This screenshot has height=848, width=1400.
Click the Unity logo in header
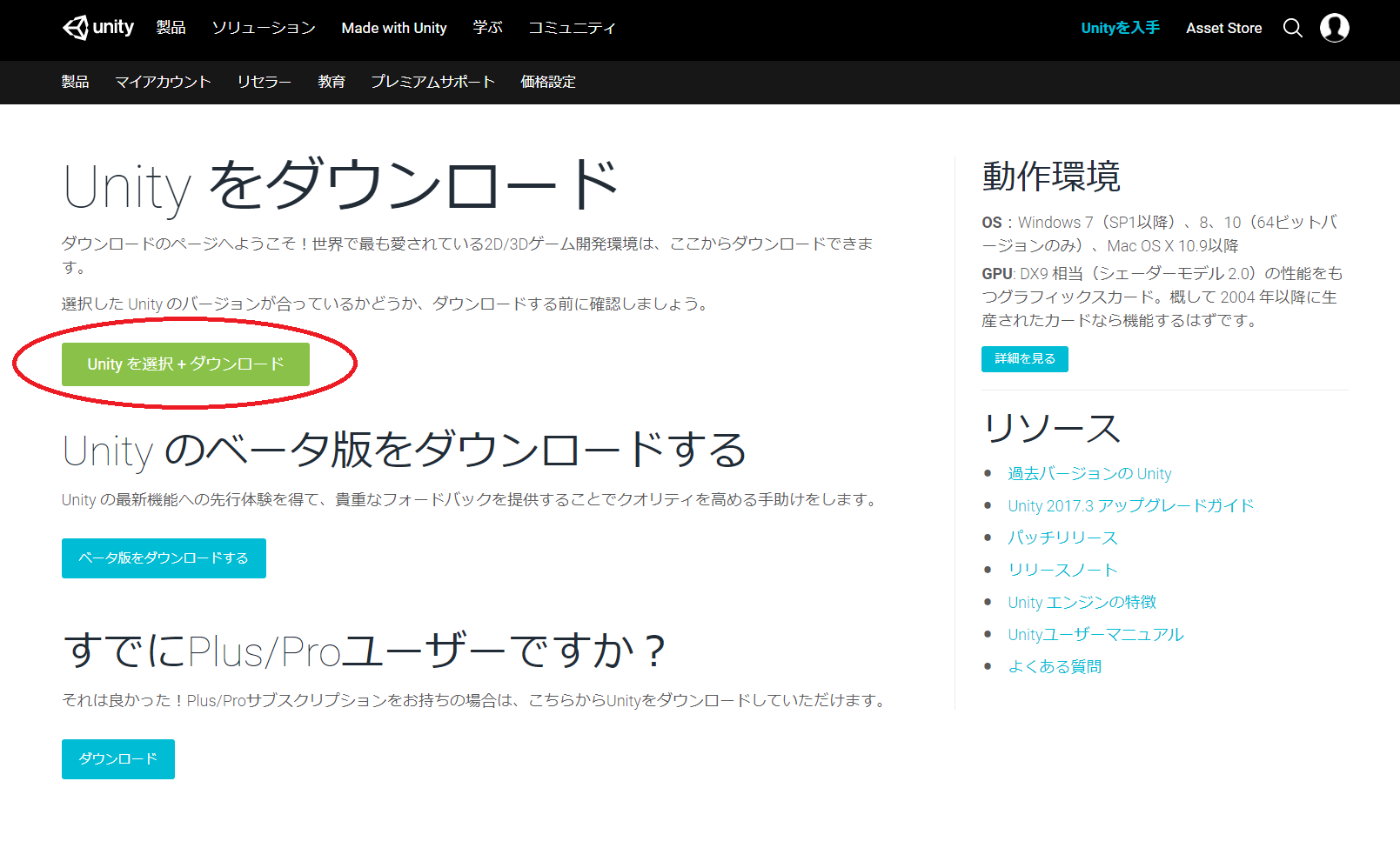pos(97,28)
